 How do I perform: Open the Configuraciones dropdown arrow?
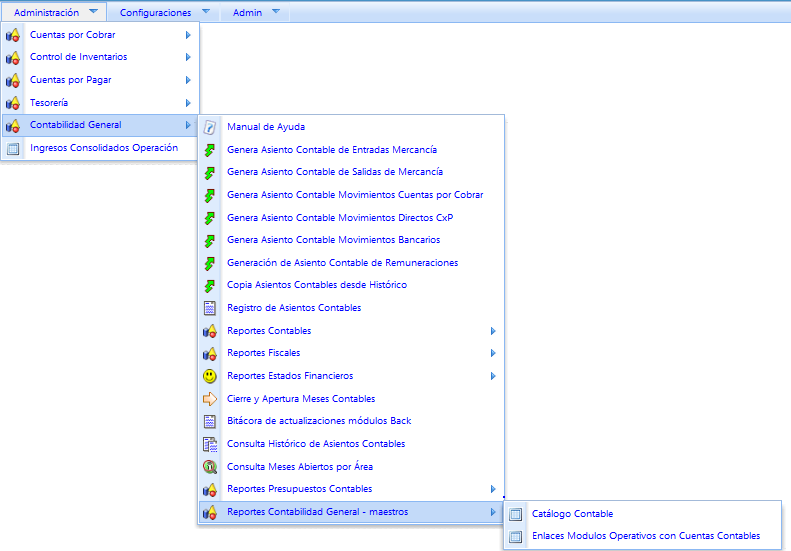pos(205,11)
